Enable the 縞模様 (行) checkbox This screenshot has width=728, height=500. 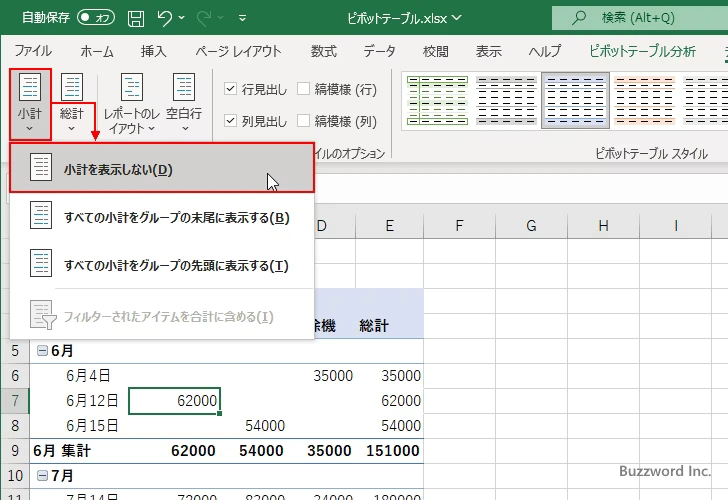pos(303,89)
